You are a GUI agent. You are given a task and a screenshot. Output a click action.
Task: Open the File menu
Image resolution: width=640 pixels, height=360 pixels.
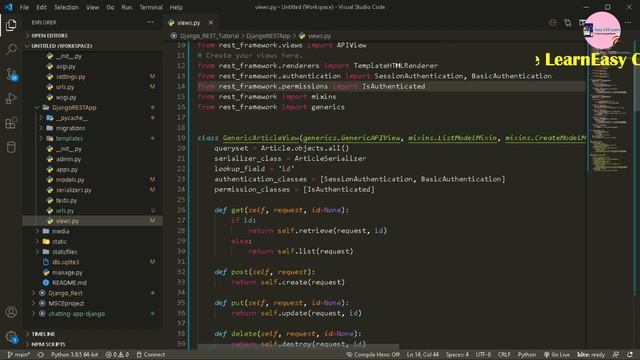(x=24, y=7)
